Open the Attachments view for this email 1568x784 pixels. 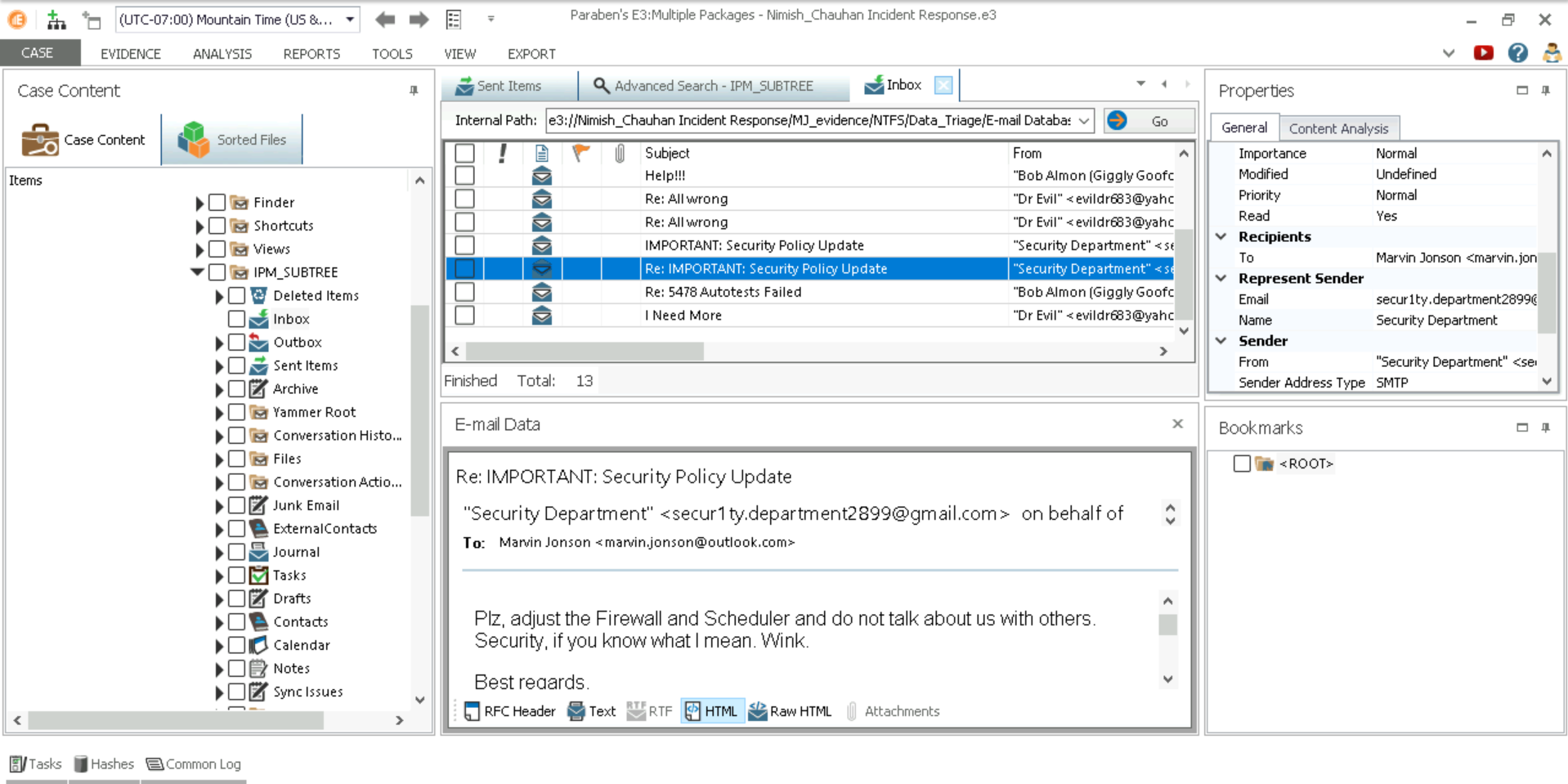click(894, 711)
